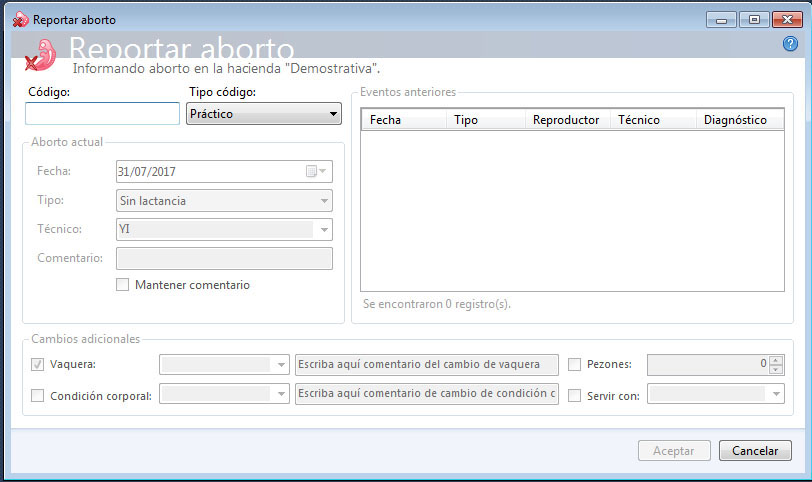Click the Cancelar button
Screen dimensions: 812x482
(755, 451)
